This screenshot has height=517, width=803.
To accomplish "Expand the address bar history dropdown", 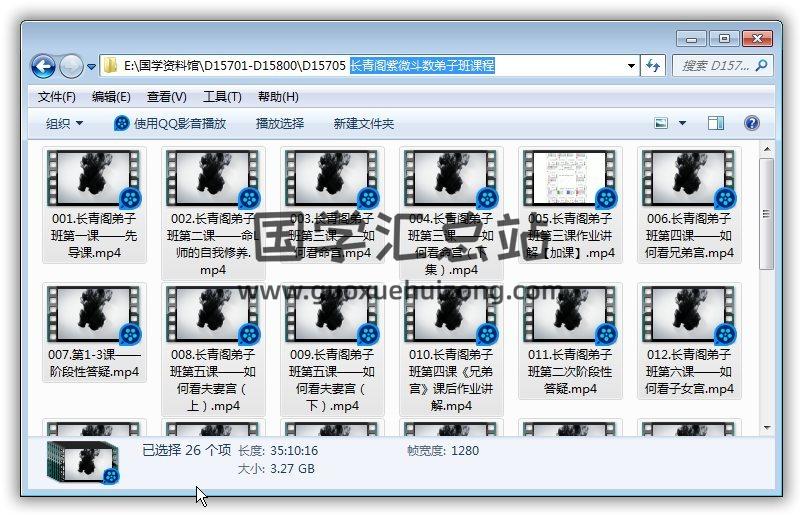I will (631, 66).
